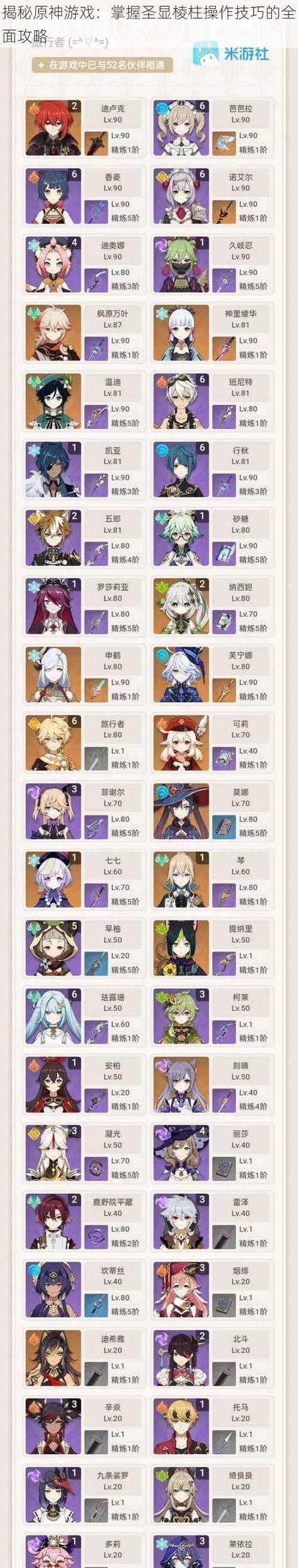Open Keqing's character card

213,1085
